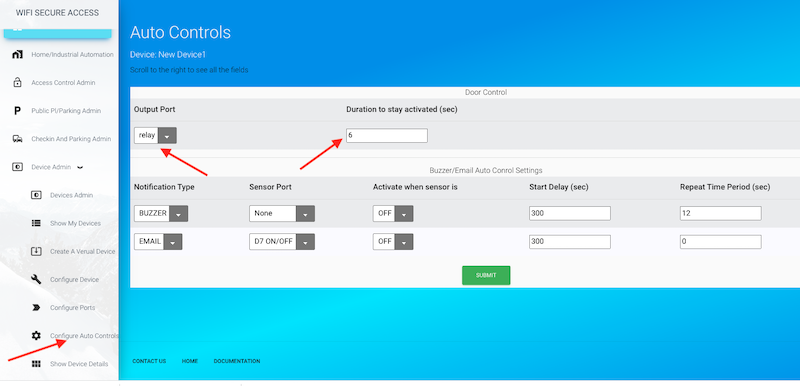Click the Home/Industrial Automation house icon
Viewport: 800px width, 386px height.
[17, 54]
